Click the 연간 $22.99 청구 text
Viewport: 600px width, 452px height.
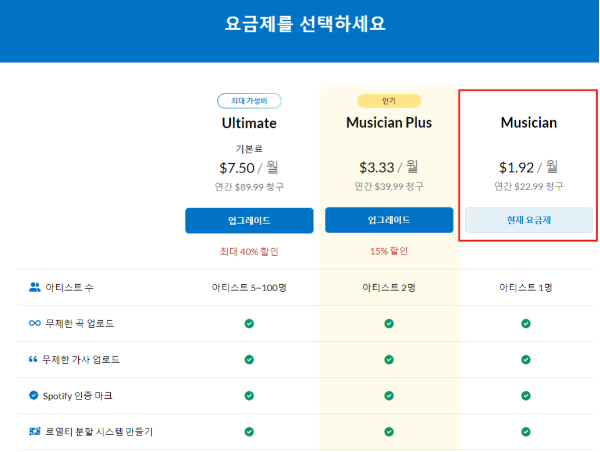point(529,186)
